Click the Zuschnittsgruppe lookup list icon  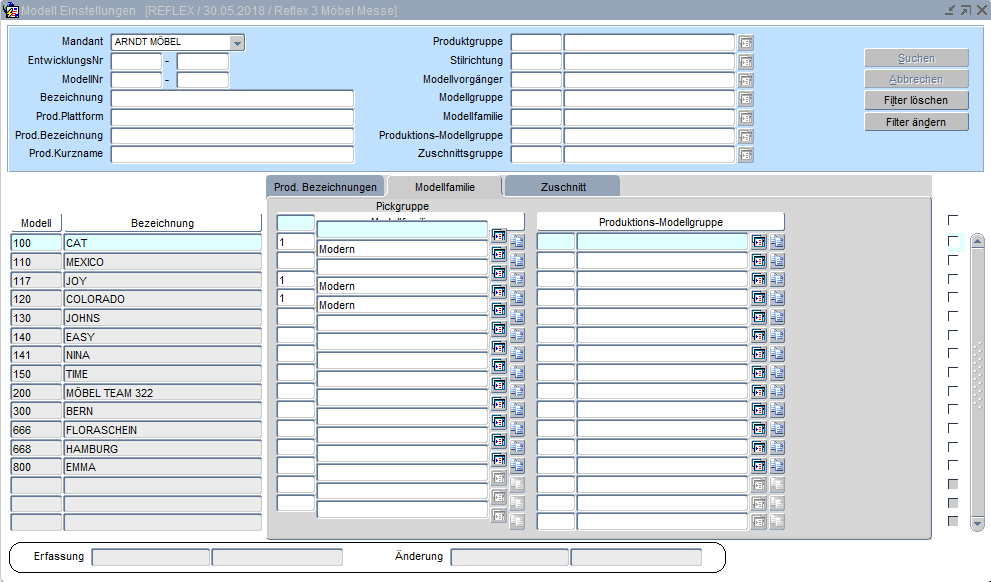(x=746, y=155)
